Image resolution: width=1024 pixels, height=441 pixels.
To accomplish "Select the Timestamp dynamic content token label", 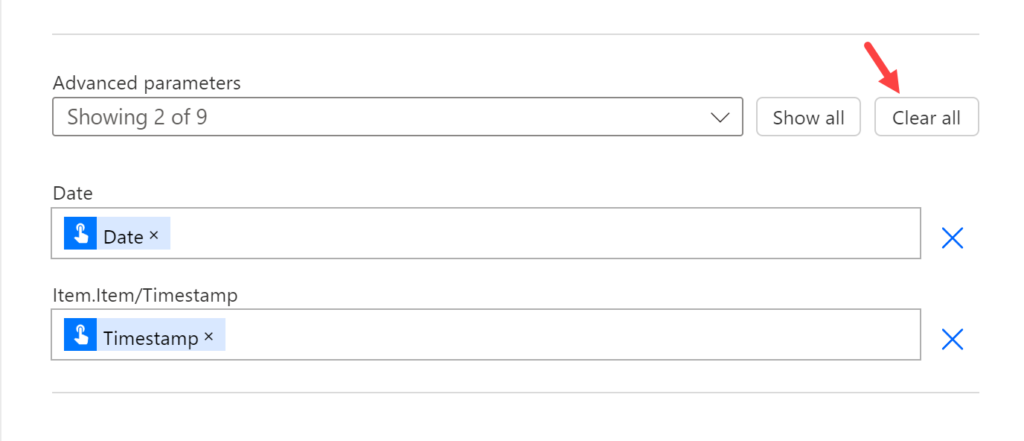I will pyautogui.click(x=150, y=338).
